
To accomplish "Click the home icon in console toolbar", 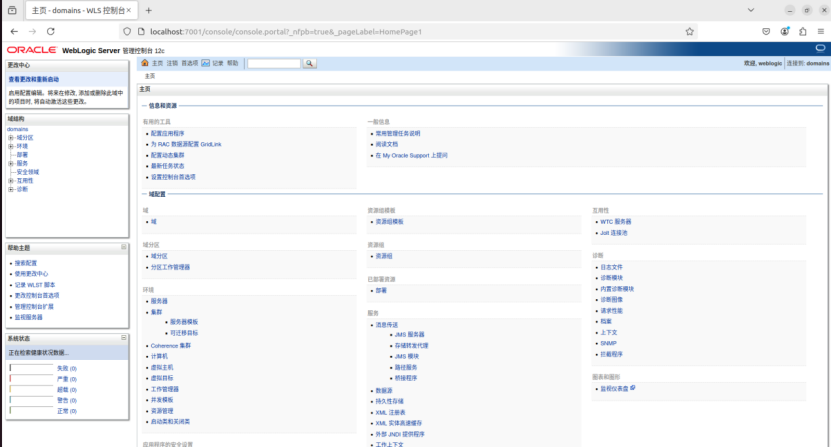I will tap(145, 63).
